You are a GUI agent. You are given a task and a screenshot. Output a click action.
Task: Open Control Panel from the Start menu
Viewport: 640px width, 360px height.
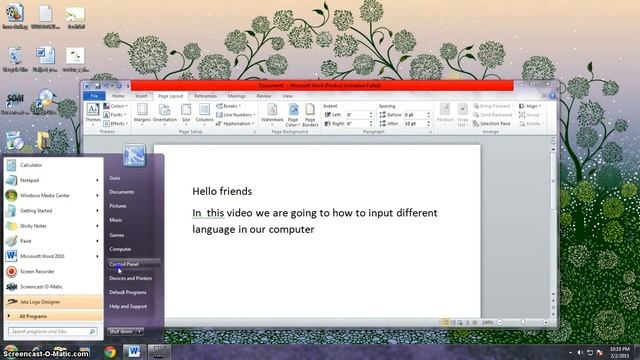[134, 264]
